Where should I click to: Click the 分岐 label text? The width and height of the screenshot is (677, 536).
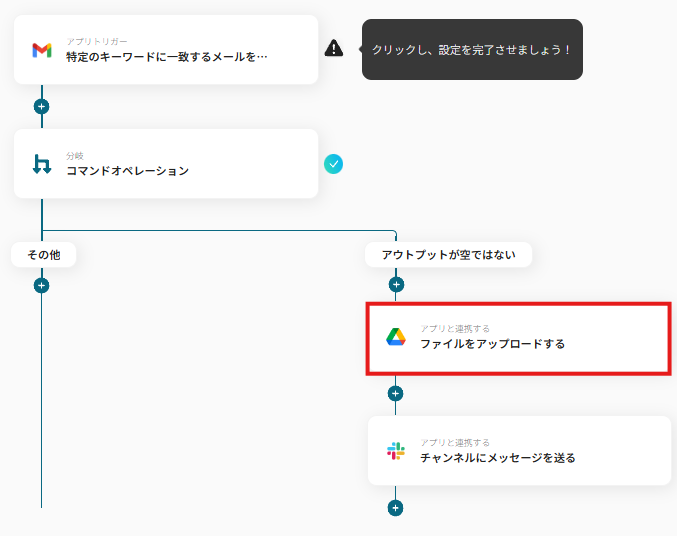tap(75, 155)
